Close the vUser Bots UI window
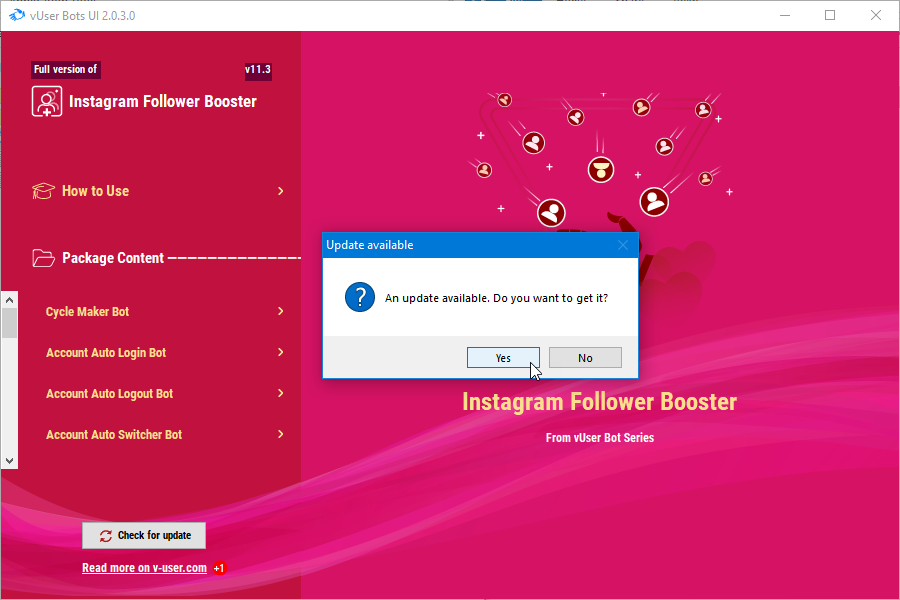Viewport: 900px width, 600px height. 875,16
